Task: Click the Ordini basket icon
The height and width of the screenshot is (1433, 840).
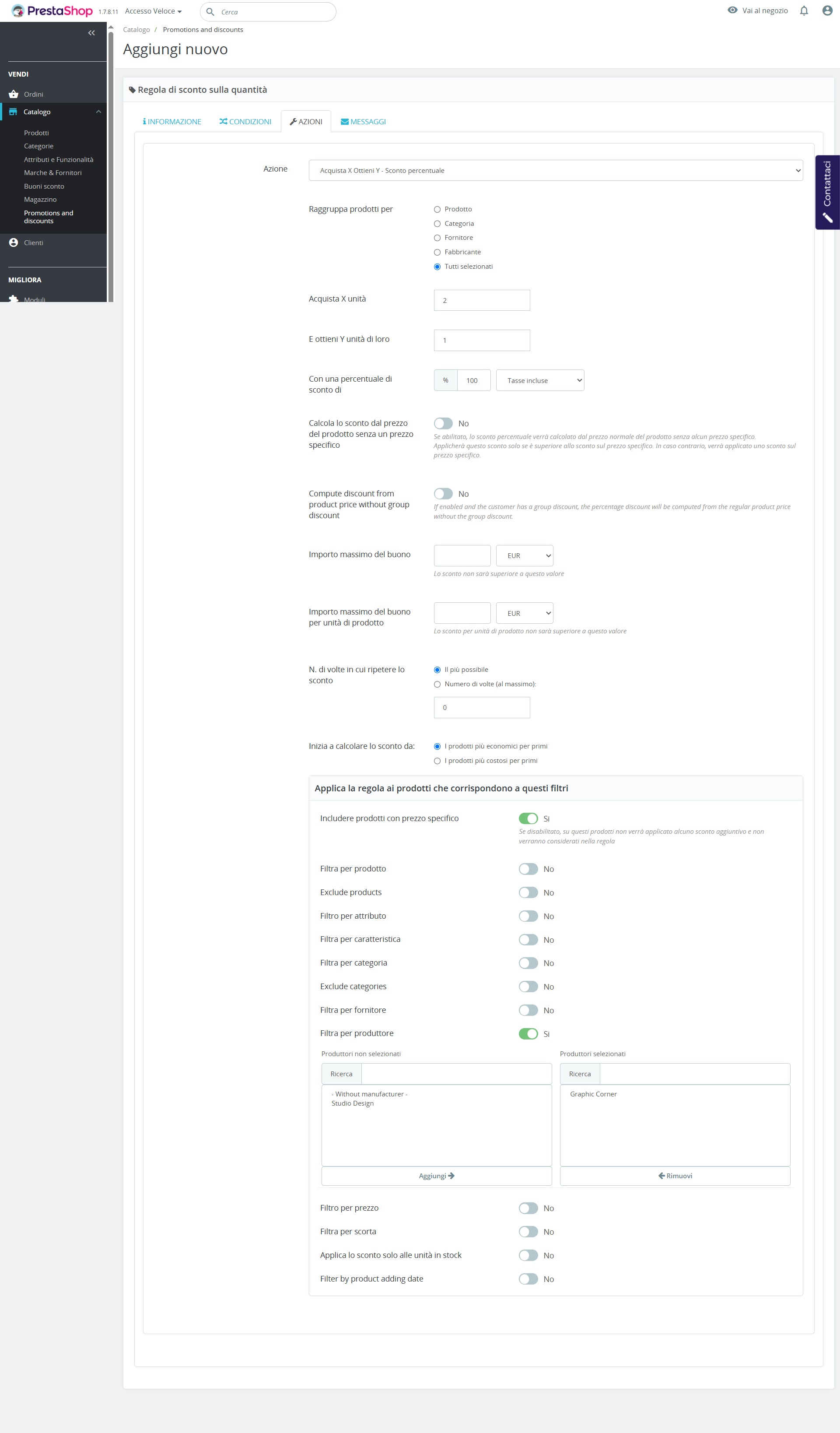Action: pyautogui.click(x=14, y=95)
